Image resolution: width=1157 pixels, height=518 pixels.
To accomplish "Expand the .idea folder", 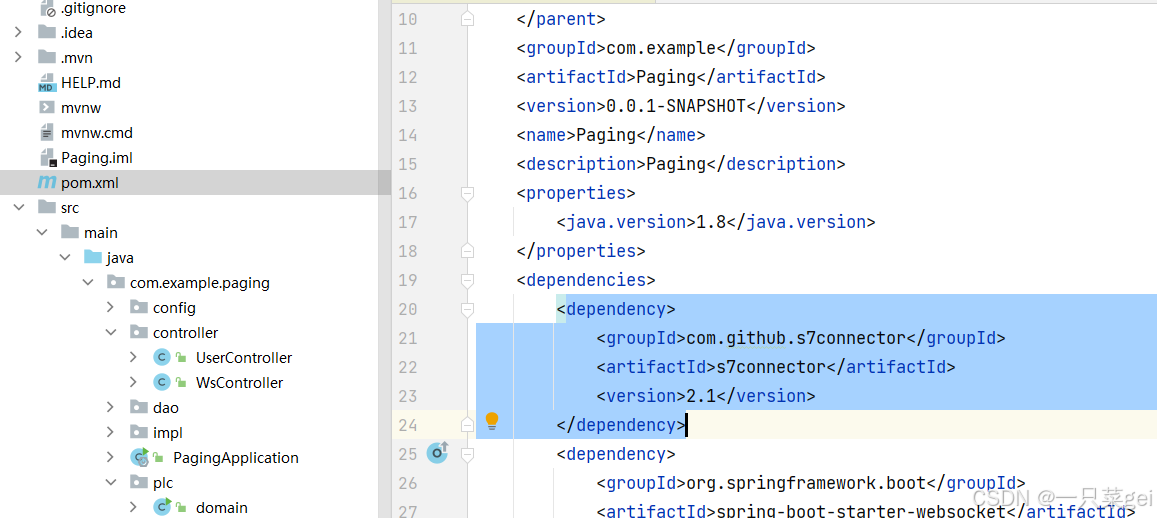I will [x=18, y=32].
